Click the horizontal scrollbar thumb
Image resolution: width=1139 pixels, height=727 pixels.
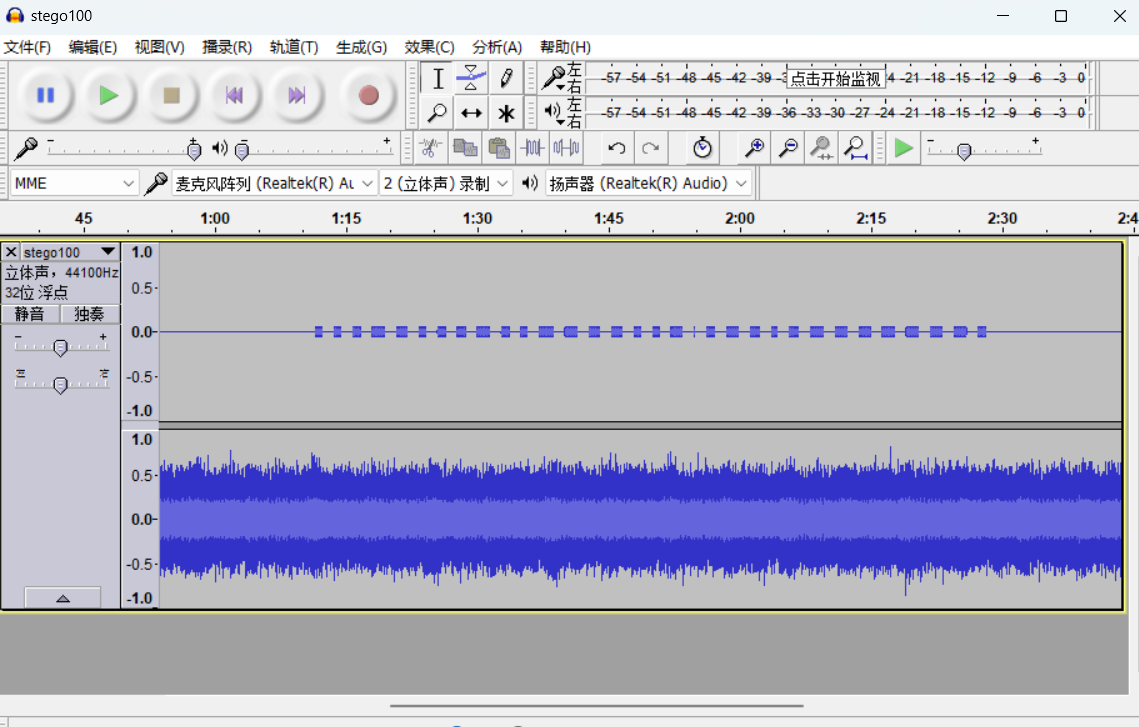596,705
